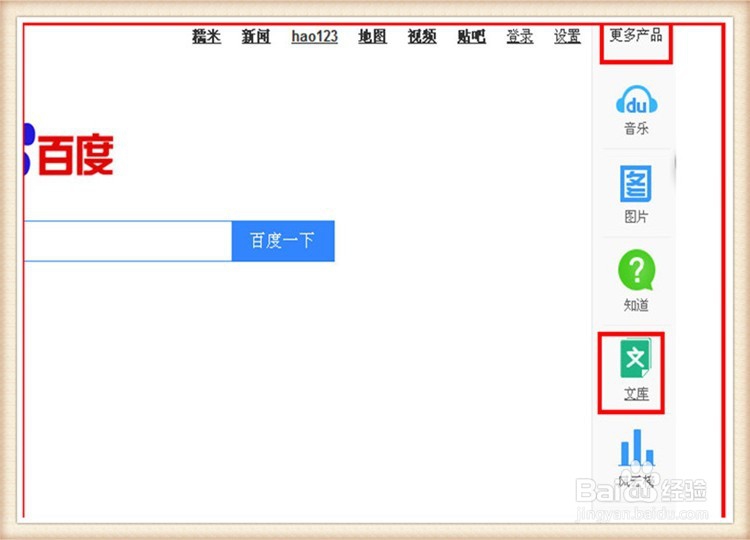
Task: Open the 设置 settings link
Action: click(567, 36)
